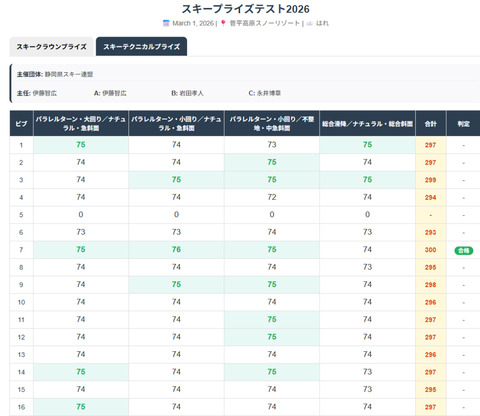This screenshot has height=416, width=480.
Task: Click the date text March 1, 2026
Action: (193, 23)
